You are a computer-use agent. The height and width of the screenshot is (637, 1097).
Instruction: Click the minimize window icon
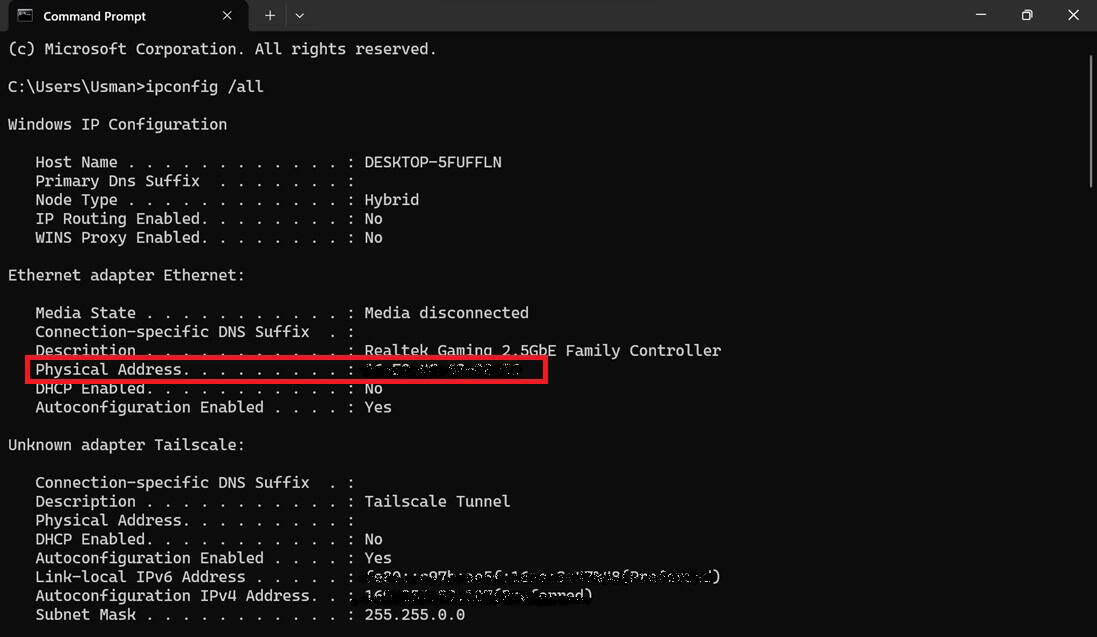981,15
